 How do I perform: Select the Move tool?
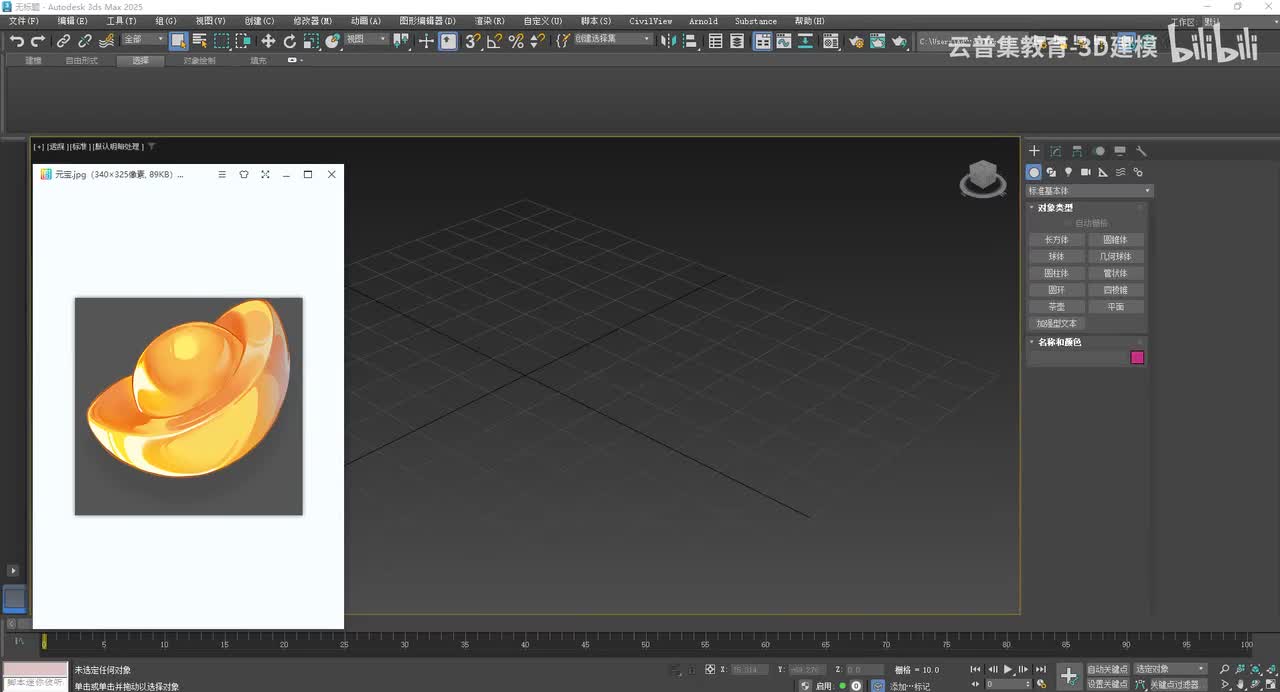coord(268,41)
